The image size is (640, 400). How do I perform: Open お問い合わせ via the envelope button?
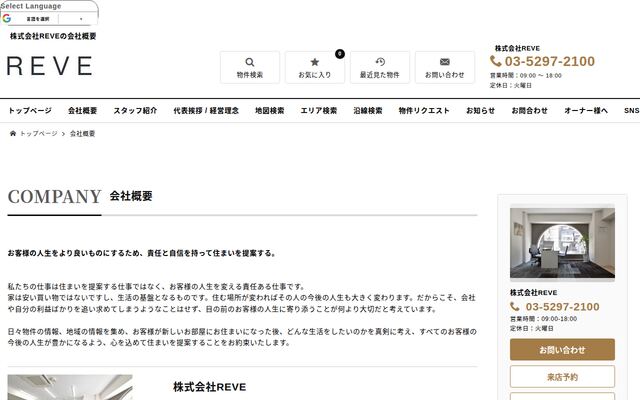pyautogui.click(x=445, y=67)
